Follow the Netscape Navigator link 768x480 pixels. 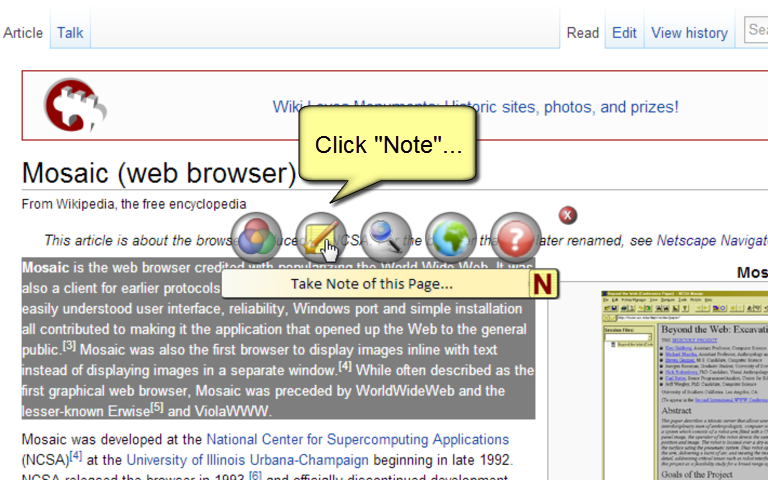(x=712, y=240)
